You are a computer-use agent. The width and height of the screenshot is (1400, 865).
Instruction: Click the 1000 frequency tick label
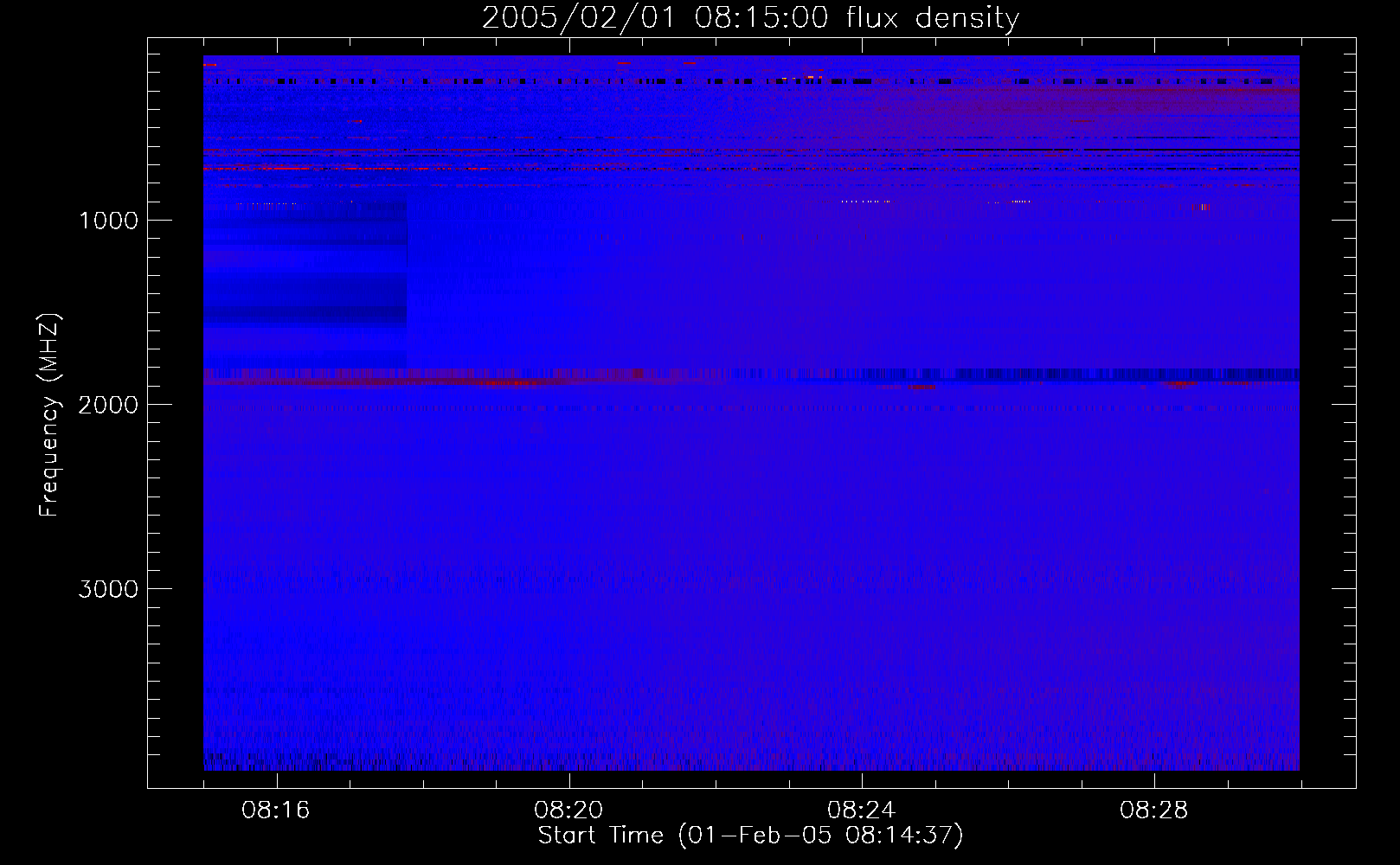(x=108, y=221)
